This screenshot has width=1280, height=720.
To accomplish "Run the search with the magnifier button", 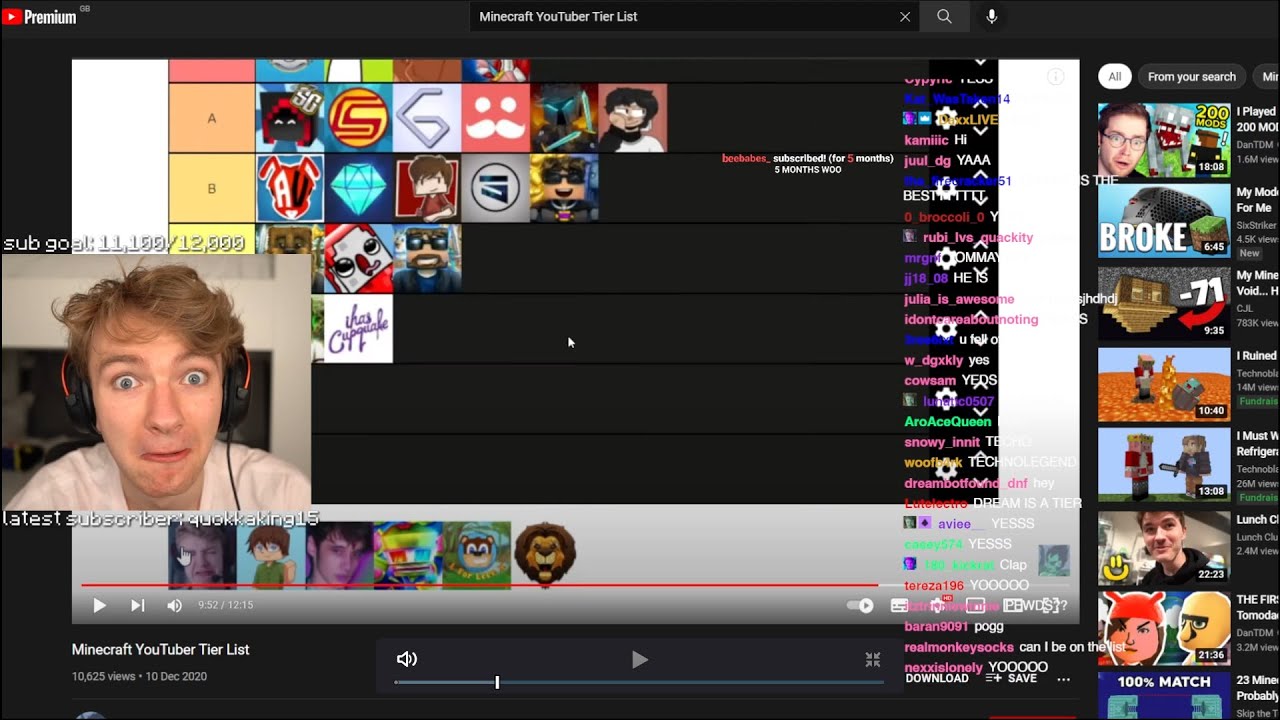I will point(944,17).
